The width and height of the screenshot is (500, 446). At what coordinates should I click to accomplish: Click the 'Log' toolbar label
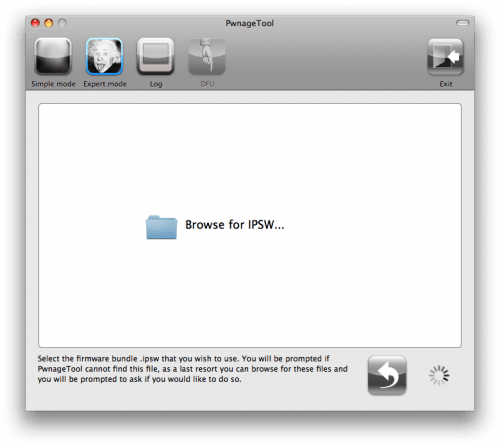point(156,84)
